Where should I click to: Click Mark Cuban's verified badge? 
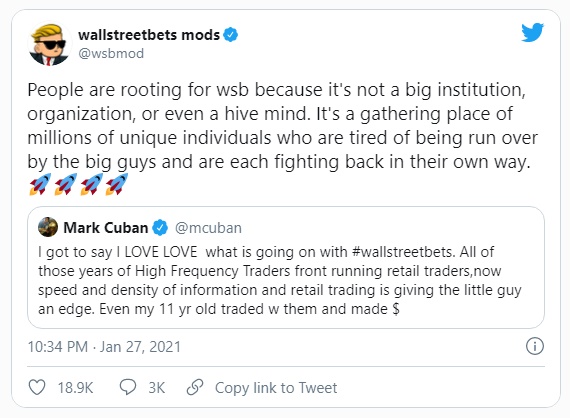tap(160, 228)
